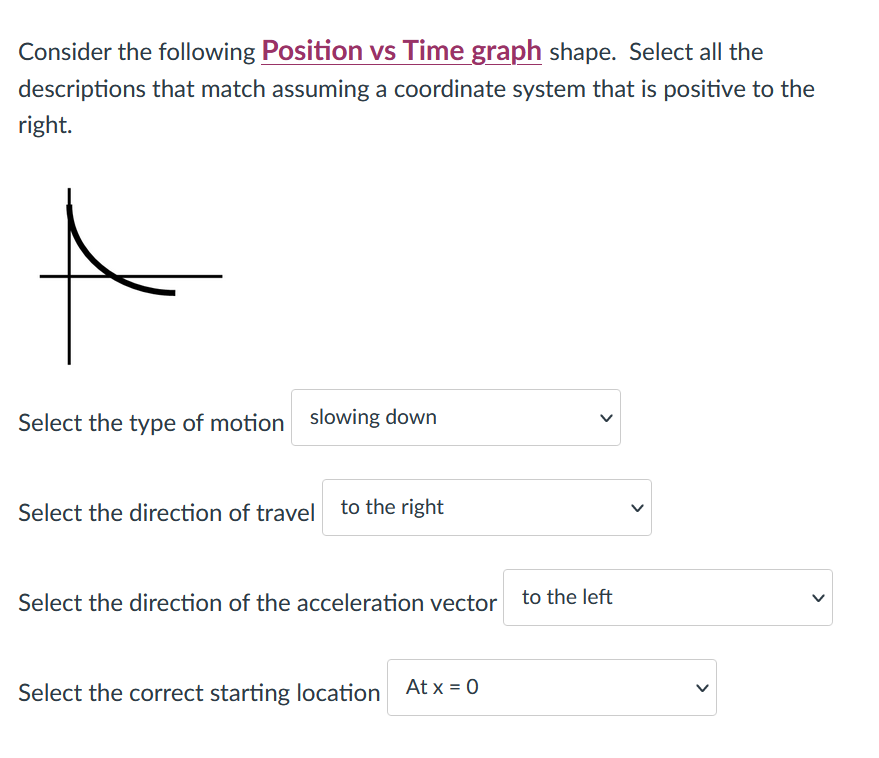879x758 pixels.
Task: Open the type of motion dropdown
Action: point(456,418)
